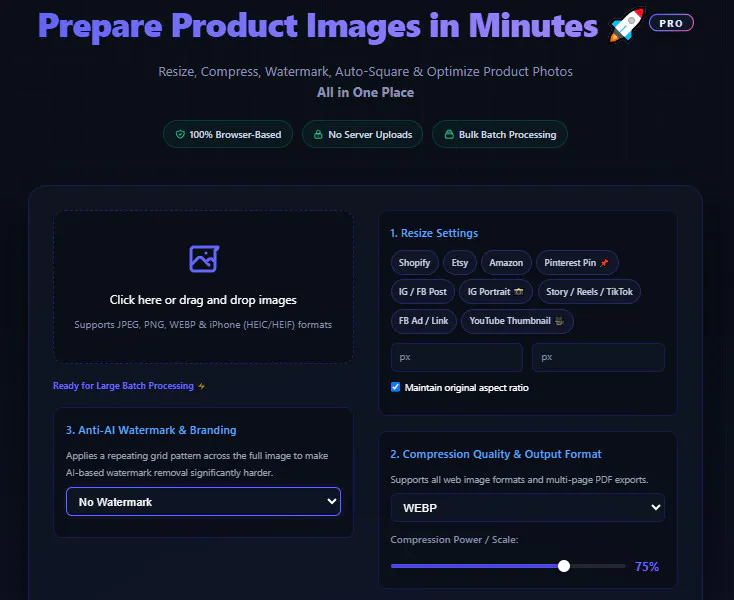Click the Compression Power / Scale label
Viewport: 734px width, 600px height.
coord(454,540)
